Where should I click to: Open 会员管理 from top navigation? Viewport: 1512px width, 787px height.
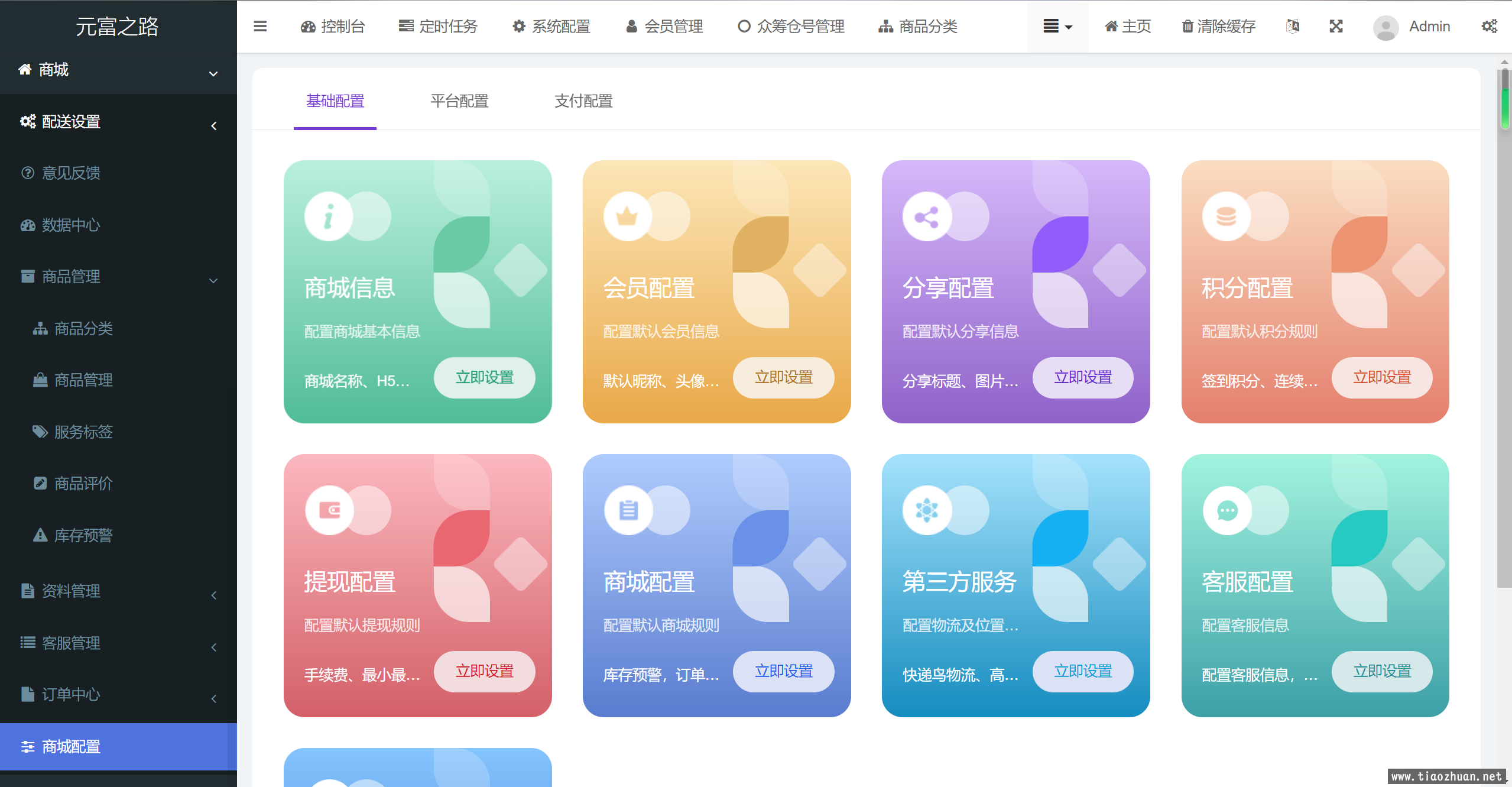tap(664, 27)
